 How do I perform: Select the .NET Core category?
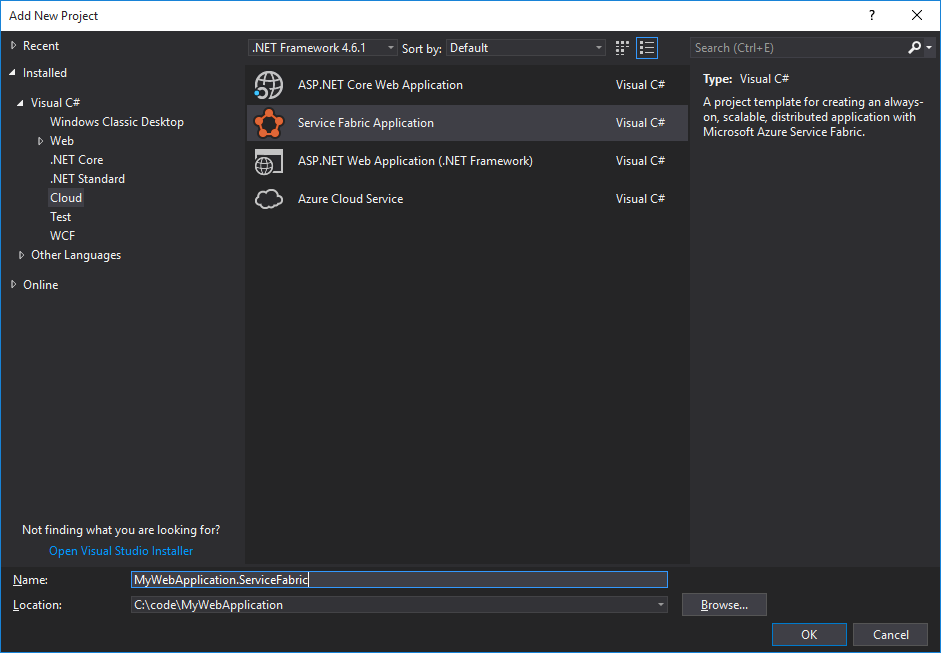pyautogui.click(x=77, y=160)
